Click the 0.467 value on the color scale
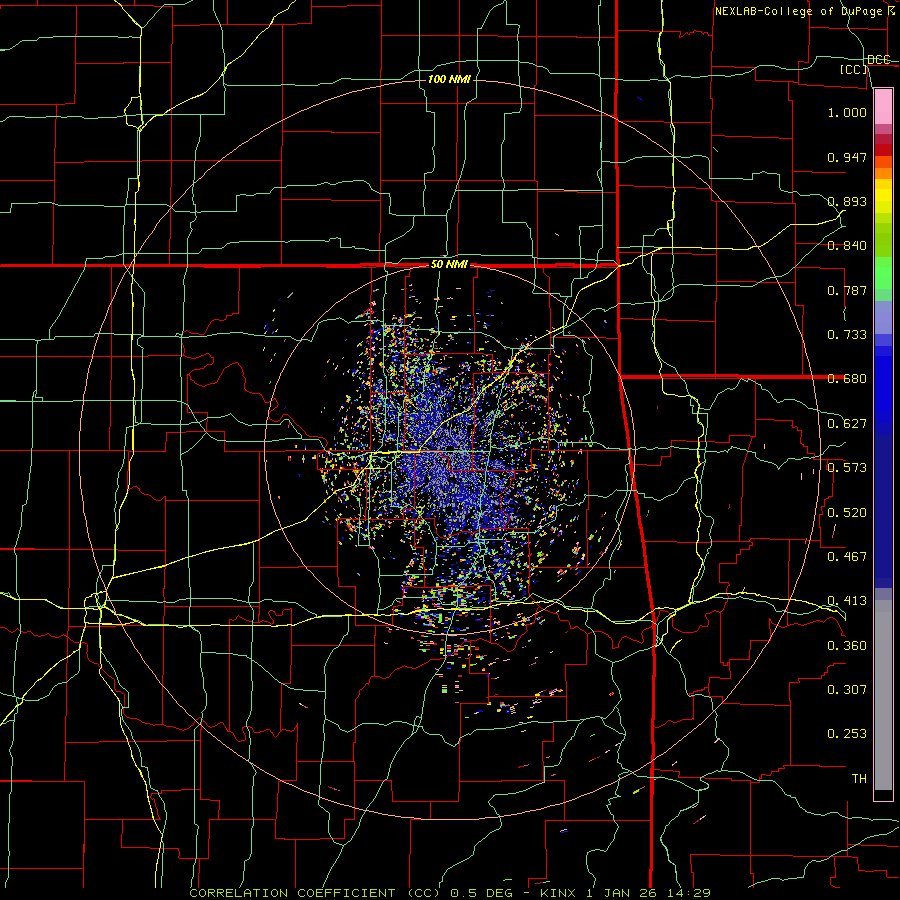Image resolution: width=900 pixels, height=900 pixels. coord(847,557)
